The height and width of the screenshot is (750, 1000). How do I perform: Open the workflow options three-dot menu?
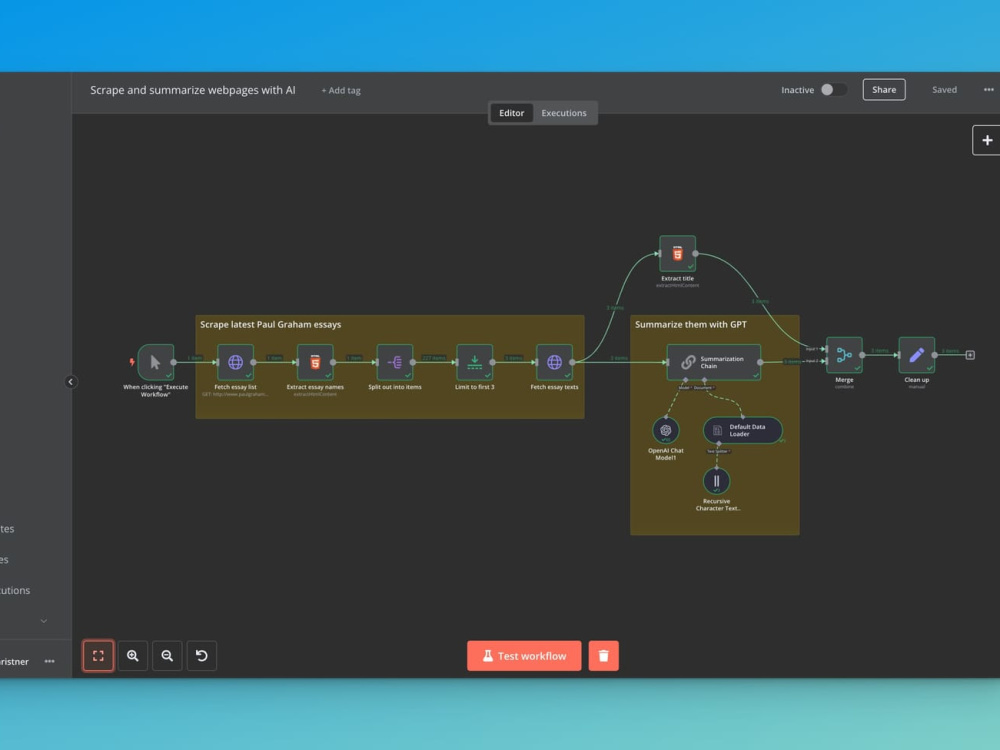pyautogui.click(x=989, y=90)
